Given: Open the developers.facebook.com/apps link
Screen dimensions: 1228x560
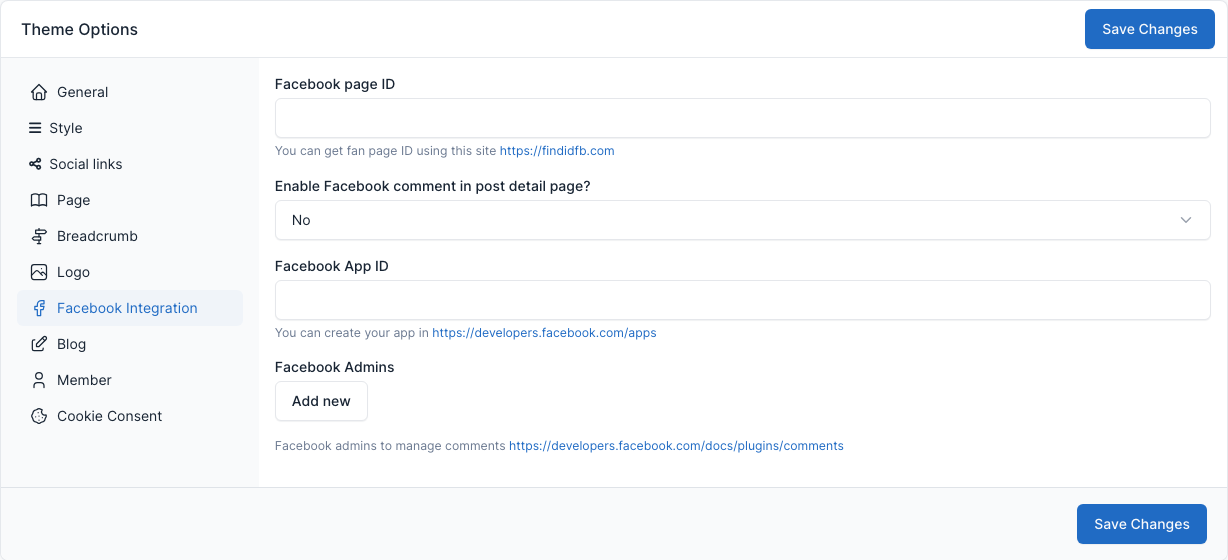Looking at the screenshot, I should pyautogui.click(x=544, y=333).
